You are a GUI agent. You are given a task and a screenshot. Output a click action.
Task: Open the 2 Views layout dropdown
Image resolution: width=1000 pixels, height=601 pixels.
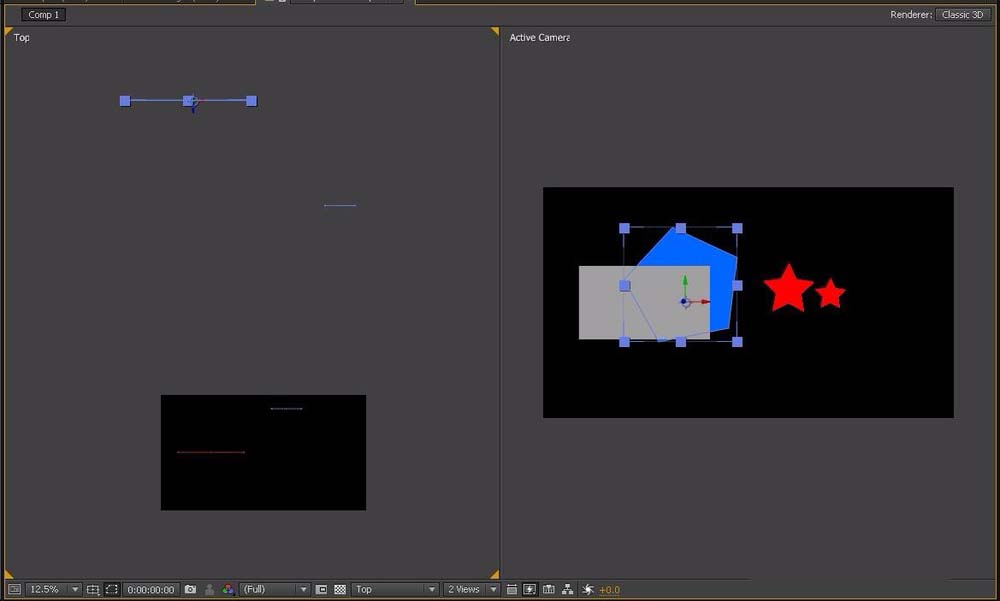click(x=471, y=590)
